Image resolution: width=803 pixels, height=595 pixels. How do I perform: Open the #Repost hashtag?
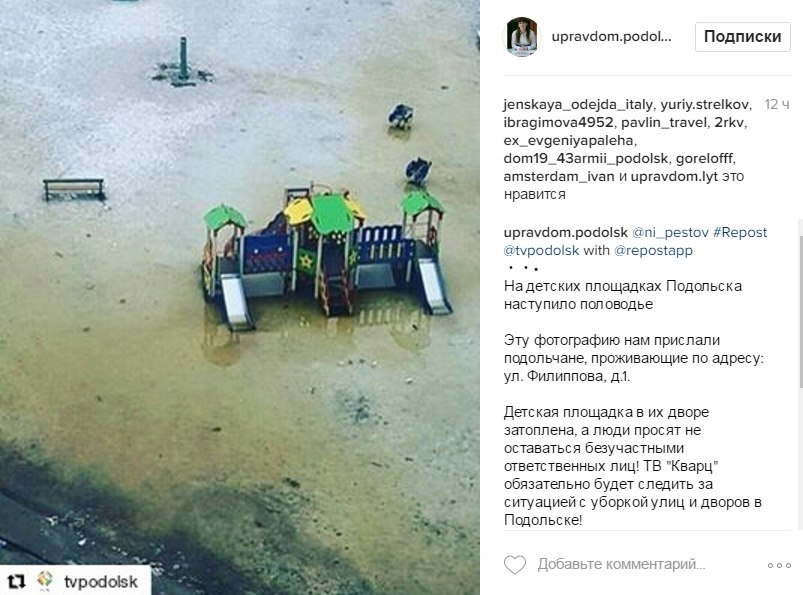pos(740,232)
